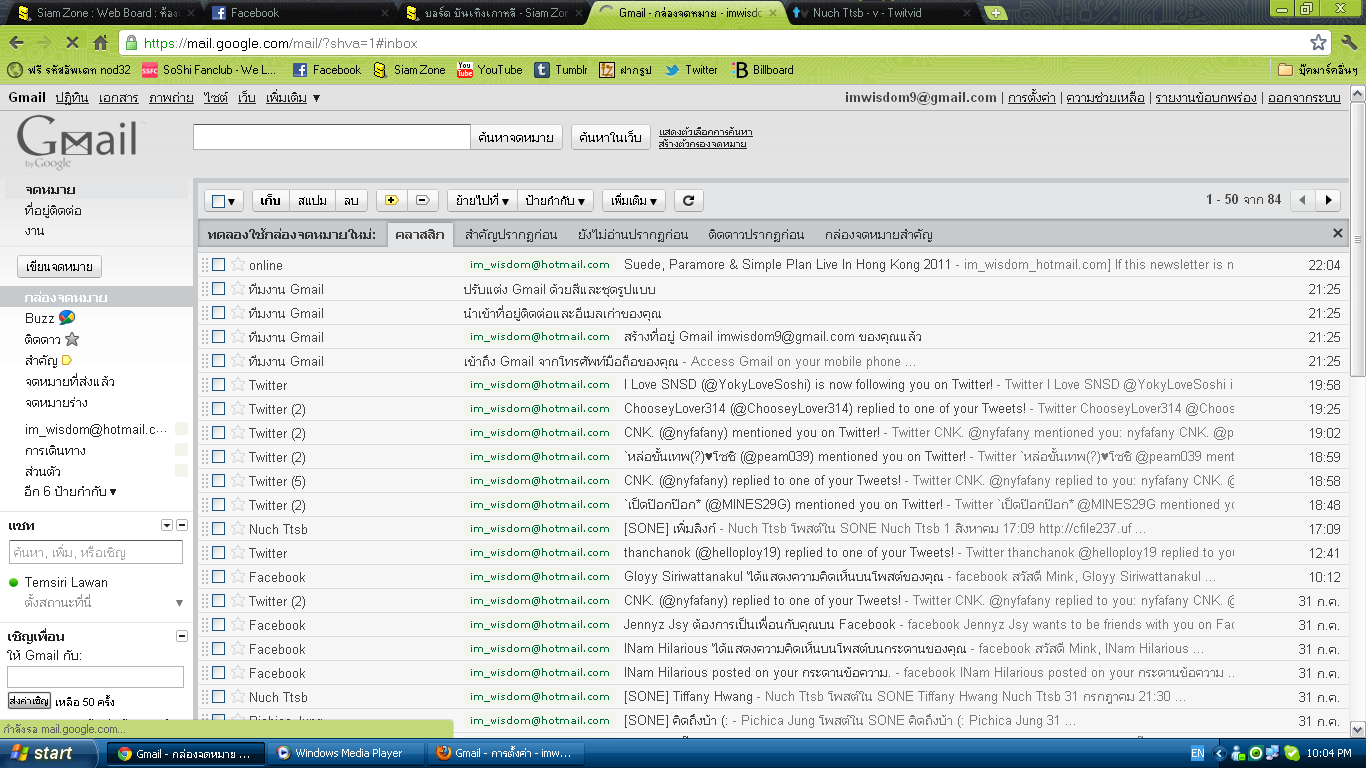1366x768 pixels.
Task: Click the color swatch beside the "การเดินทาง" label
Action: tap(181, 450)
